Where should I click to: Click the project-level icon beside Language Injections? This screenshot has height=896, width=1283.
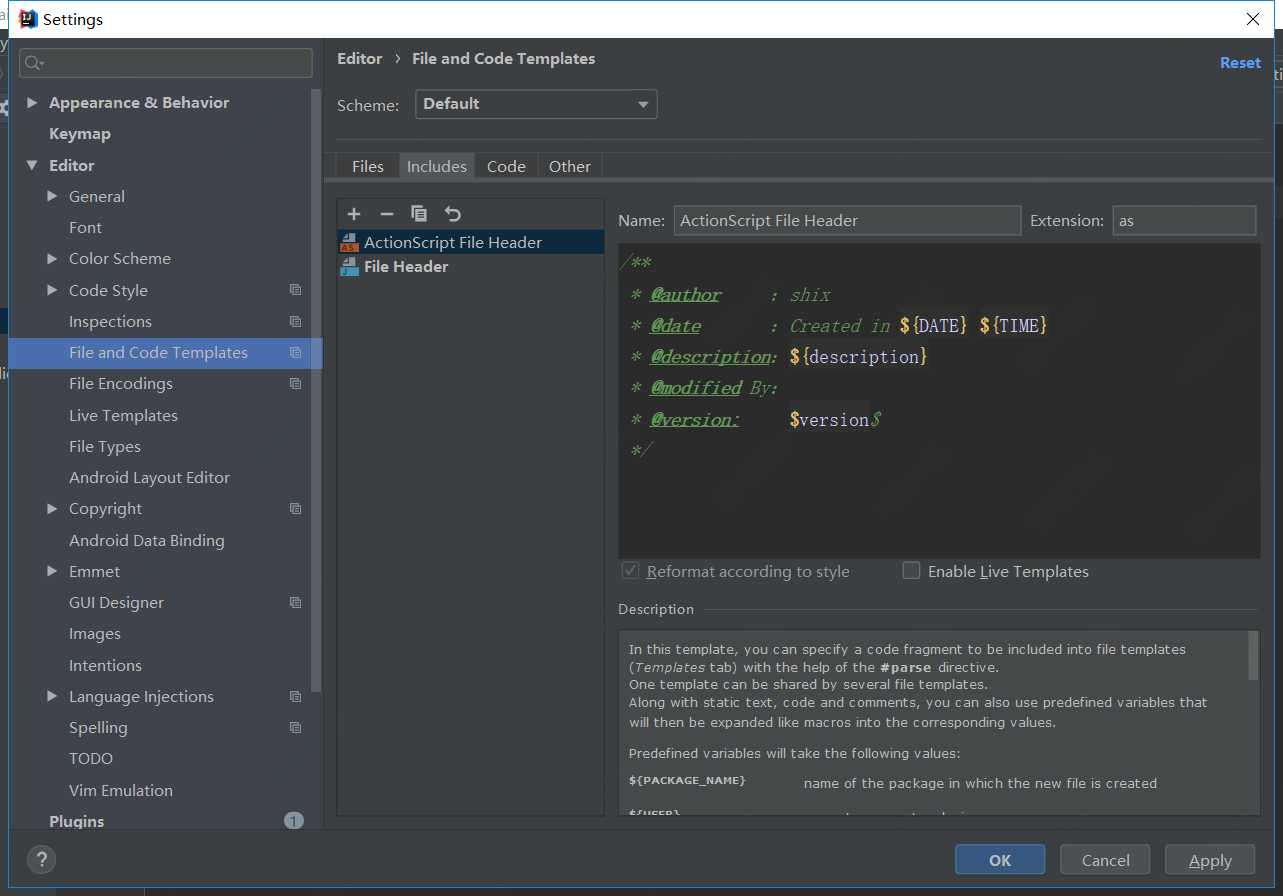pyautogui.click(x=295, y=697)
